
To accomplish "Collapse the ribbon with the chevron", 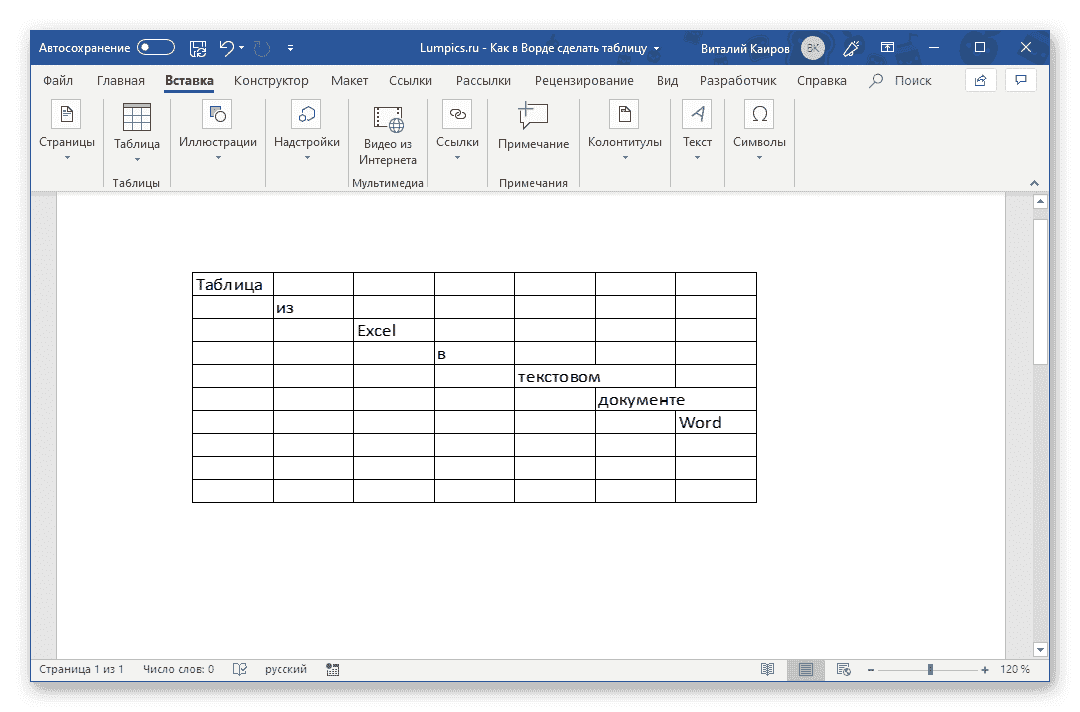I will pos(1034,183).
